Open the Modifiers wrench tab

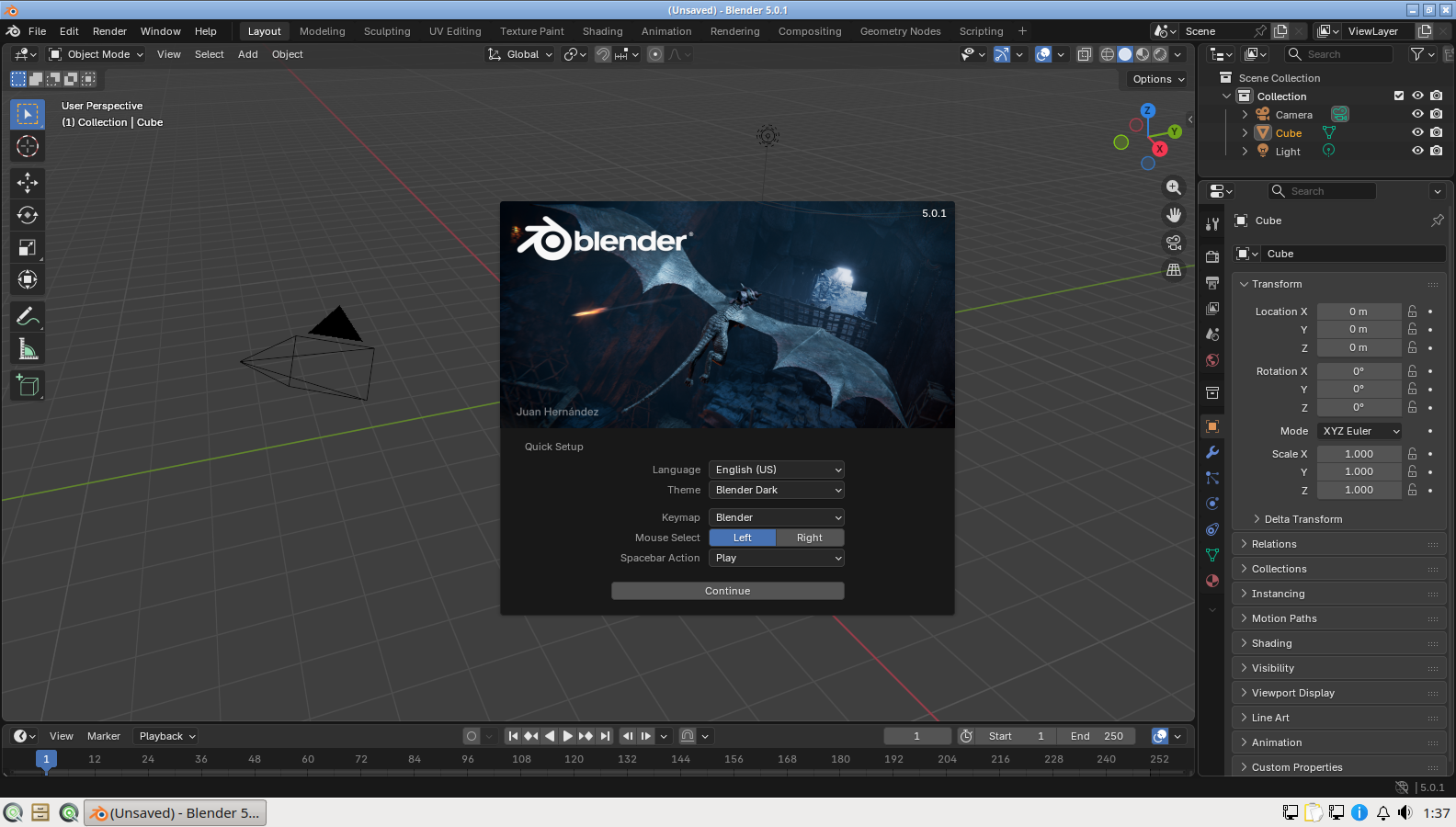(x=1212, y=452)
